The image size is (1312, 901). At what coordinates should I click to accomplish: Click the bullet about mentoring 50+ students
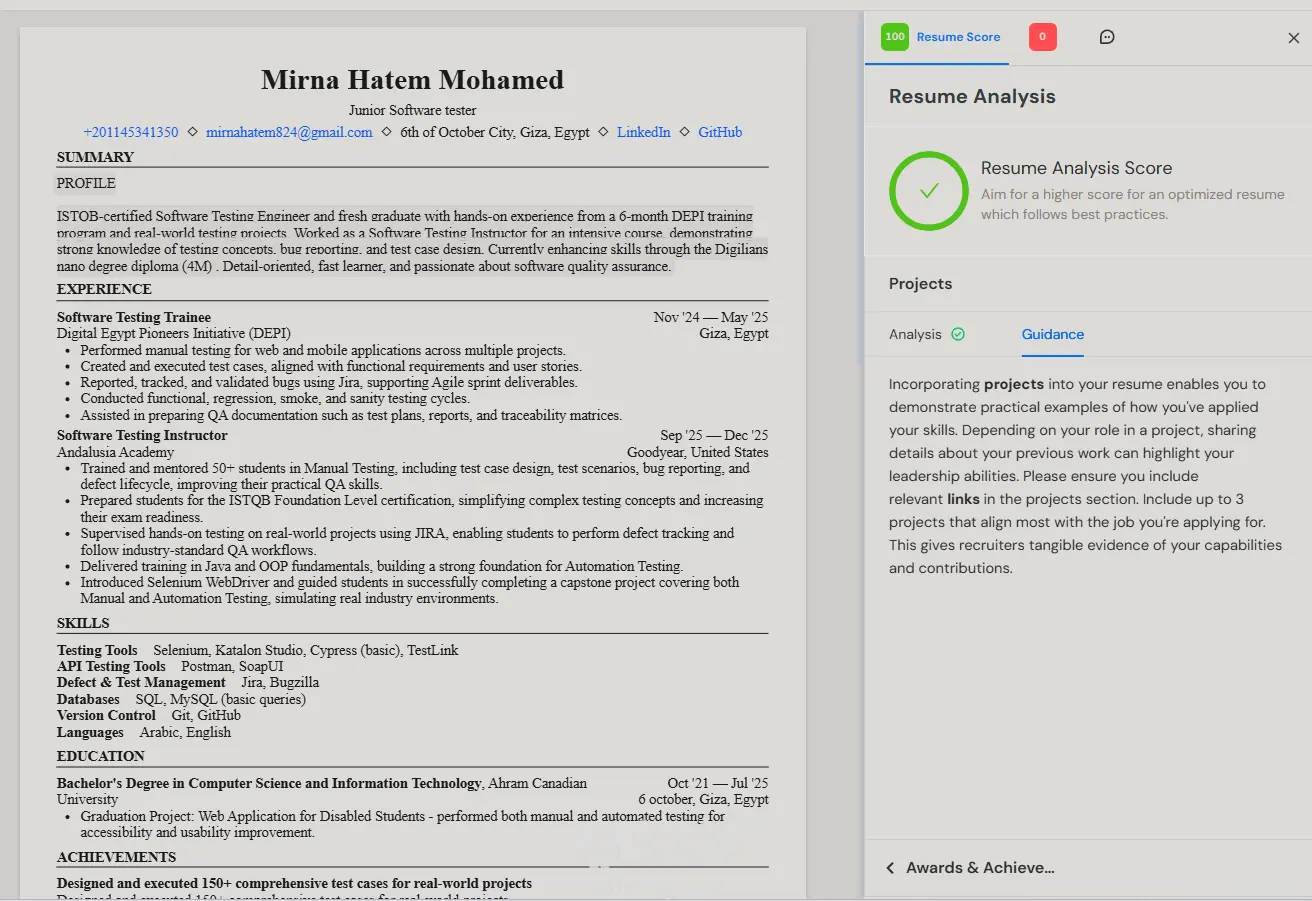pos(415,476)
